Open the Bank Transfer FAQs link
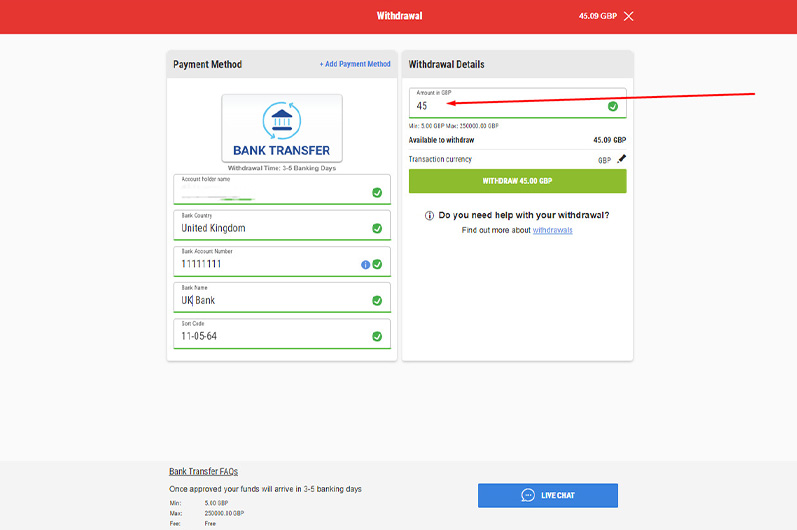797x530 pixels. [203, 471]
